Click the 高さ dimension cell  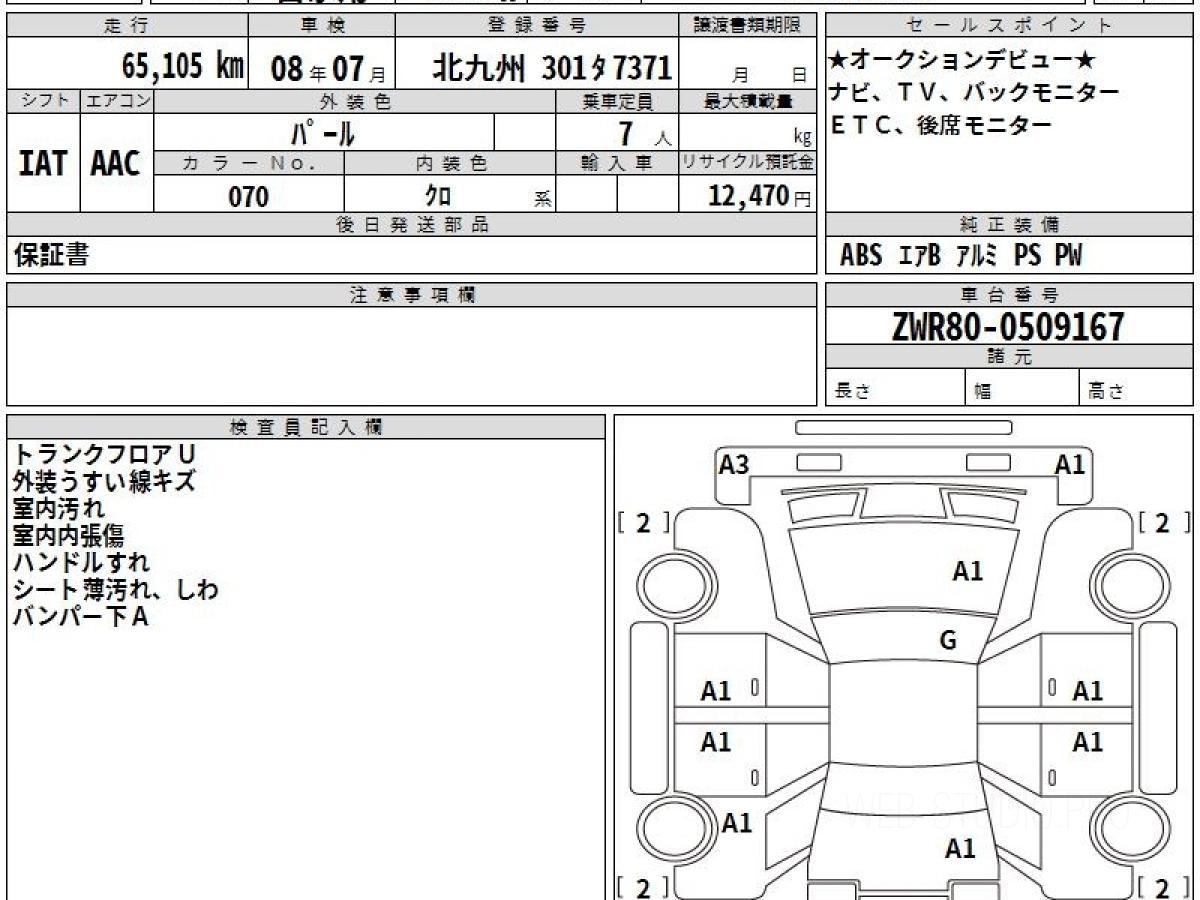1137,387
